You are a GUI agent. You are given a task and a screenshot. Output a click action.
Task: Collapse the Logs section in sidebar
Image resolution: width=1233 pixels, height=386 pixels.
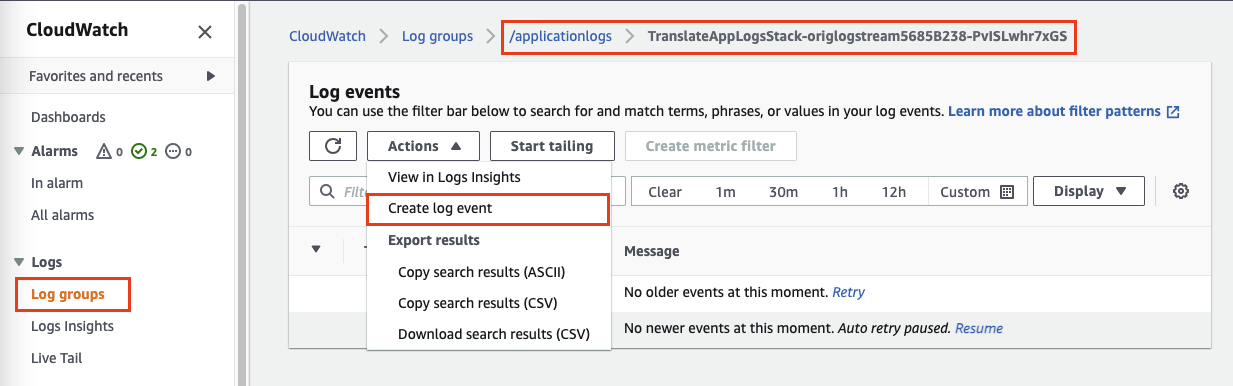click(19, 262)
